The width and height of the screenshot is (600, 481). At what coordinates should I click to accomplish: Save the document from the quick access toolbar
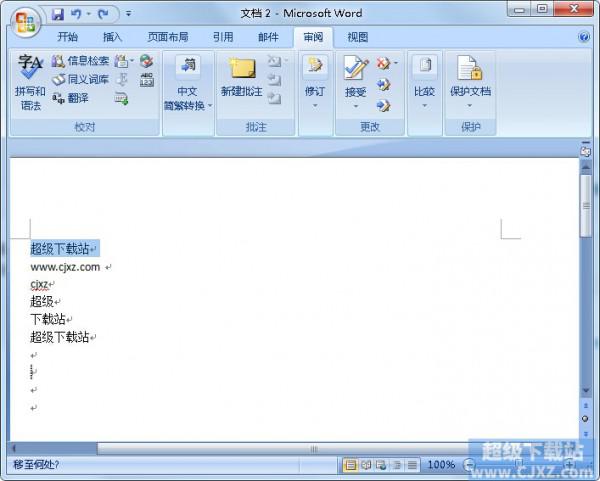[58, 15]
